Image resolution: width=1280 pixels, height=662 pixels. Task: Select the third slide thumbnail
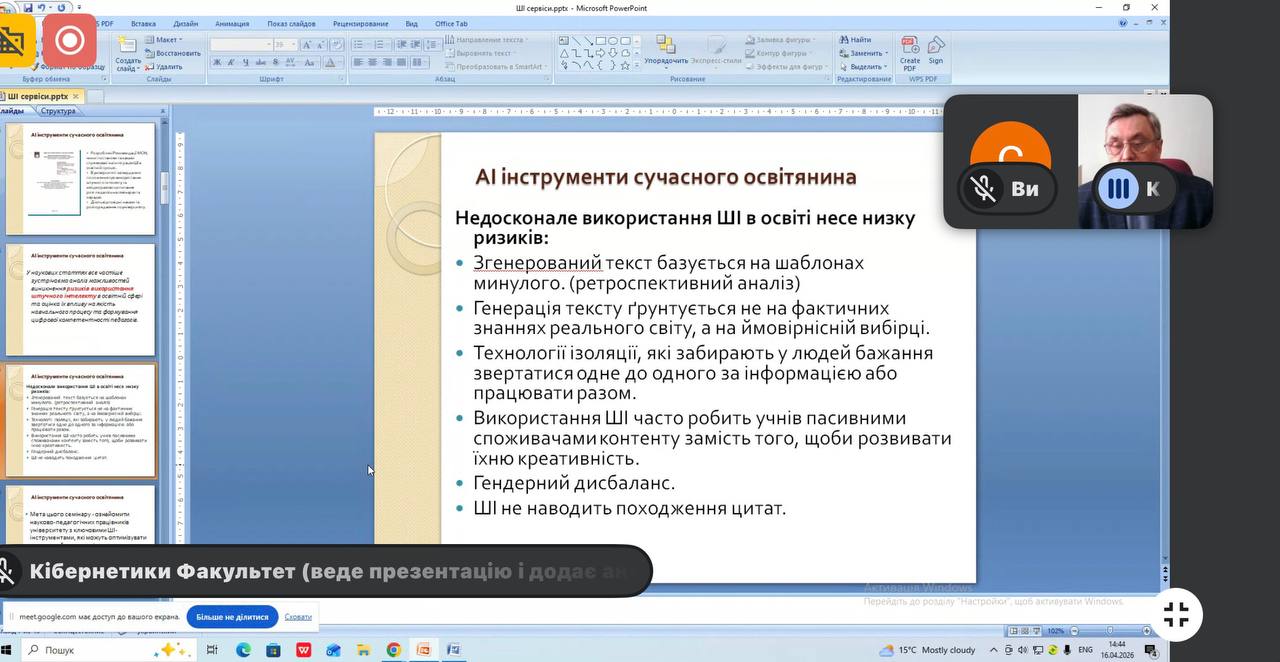point(80,420)
